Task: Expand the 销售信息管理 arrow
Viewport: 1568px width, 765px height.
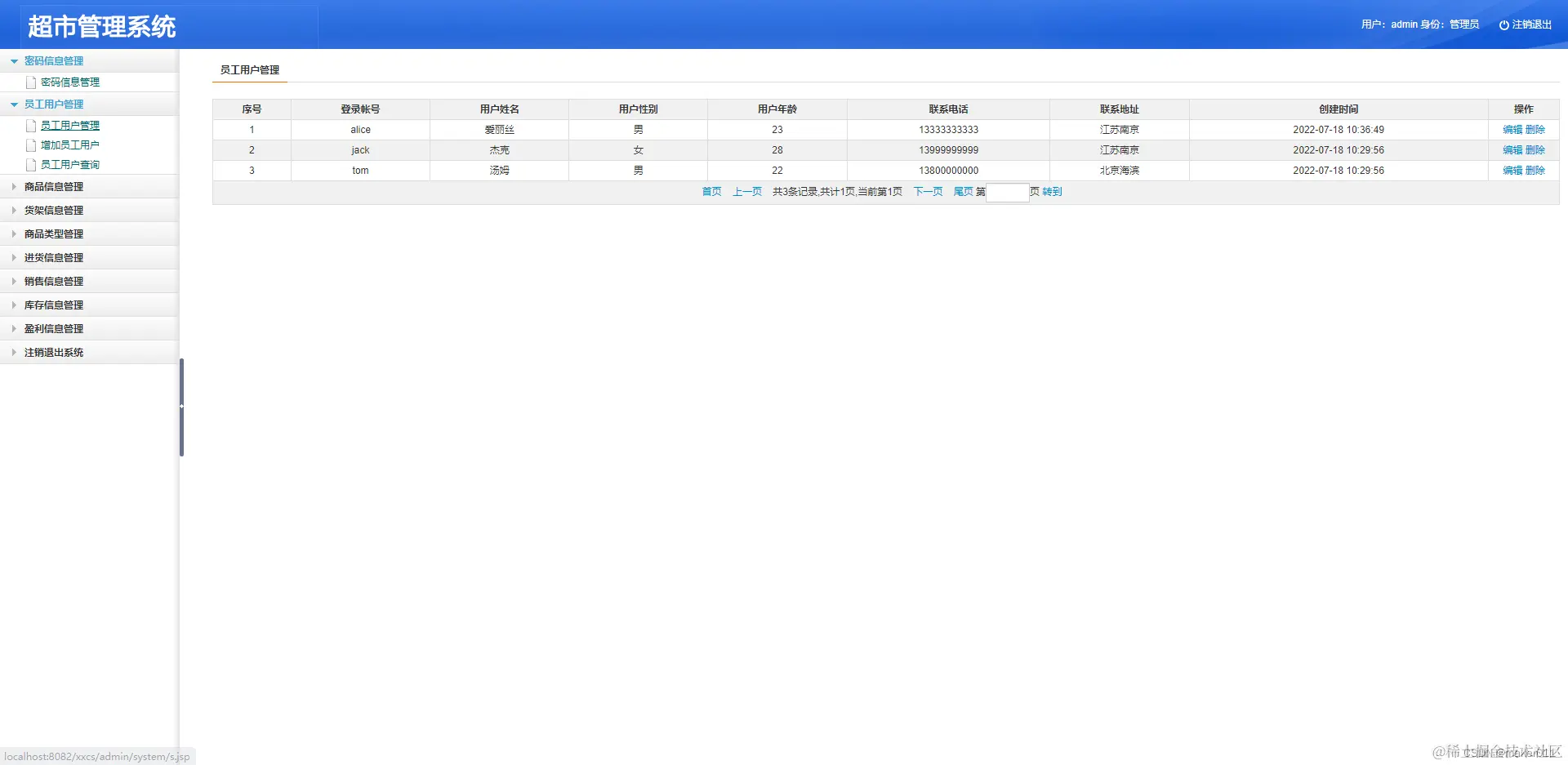Action: click(14, 282)
